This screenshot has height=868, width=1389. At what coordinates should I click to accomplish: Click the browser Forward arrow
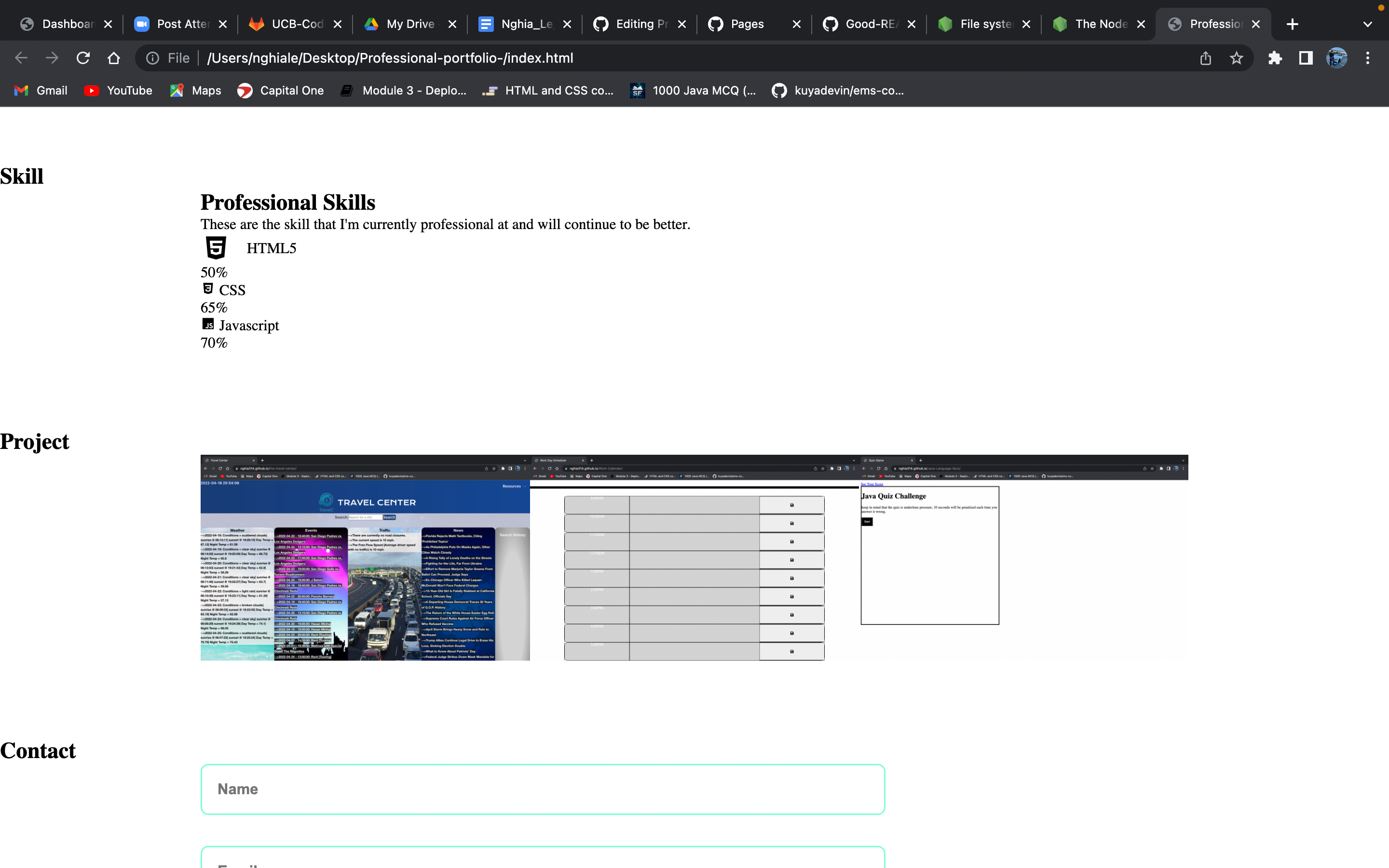tap(52, 58)
